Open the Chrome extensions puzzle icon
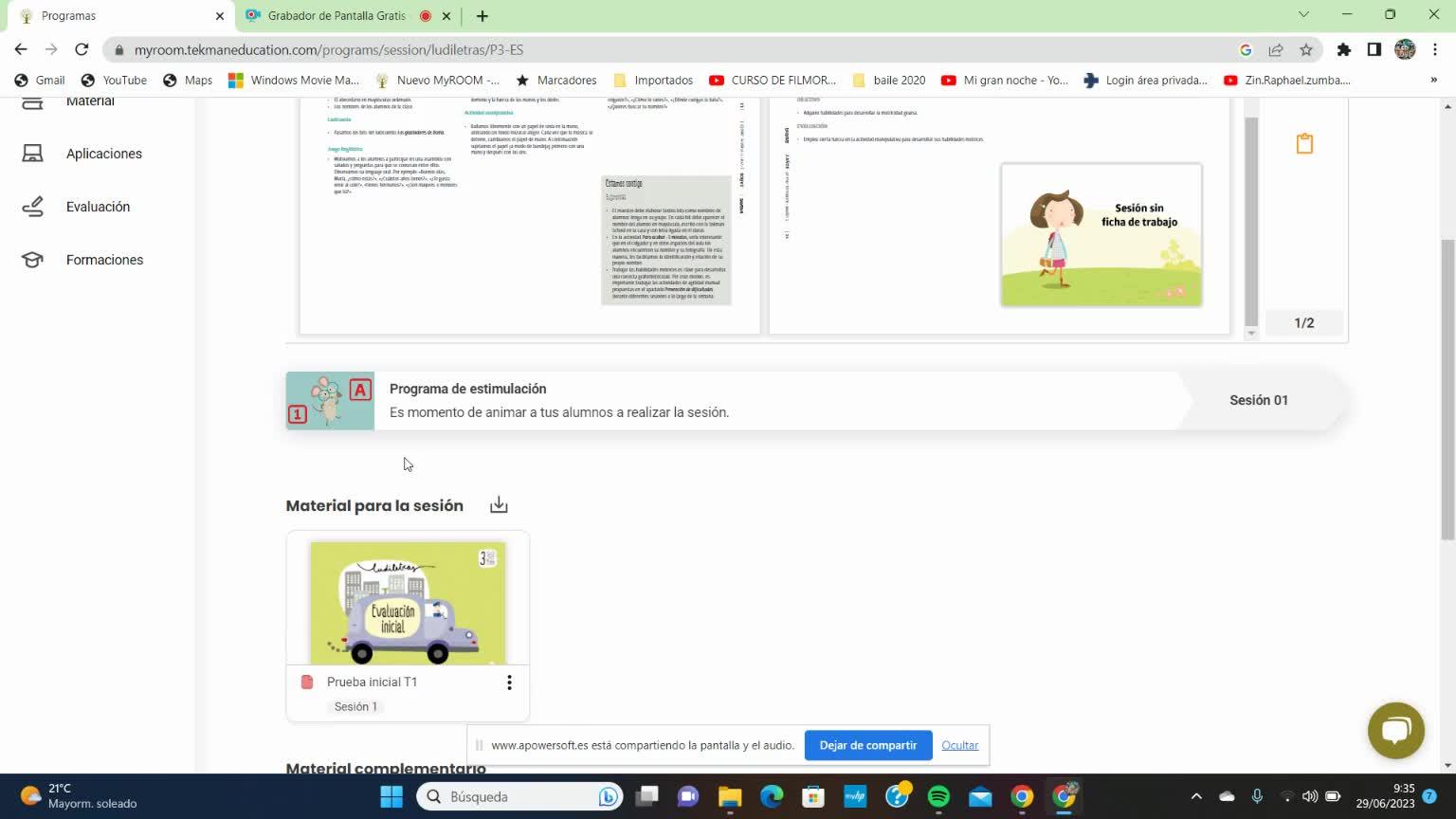The width and height of the screenshot is (1456, 819). [x=1343, y=49]
